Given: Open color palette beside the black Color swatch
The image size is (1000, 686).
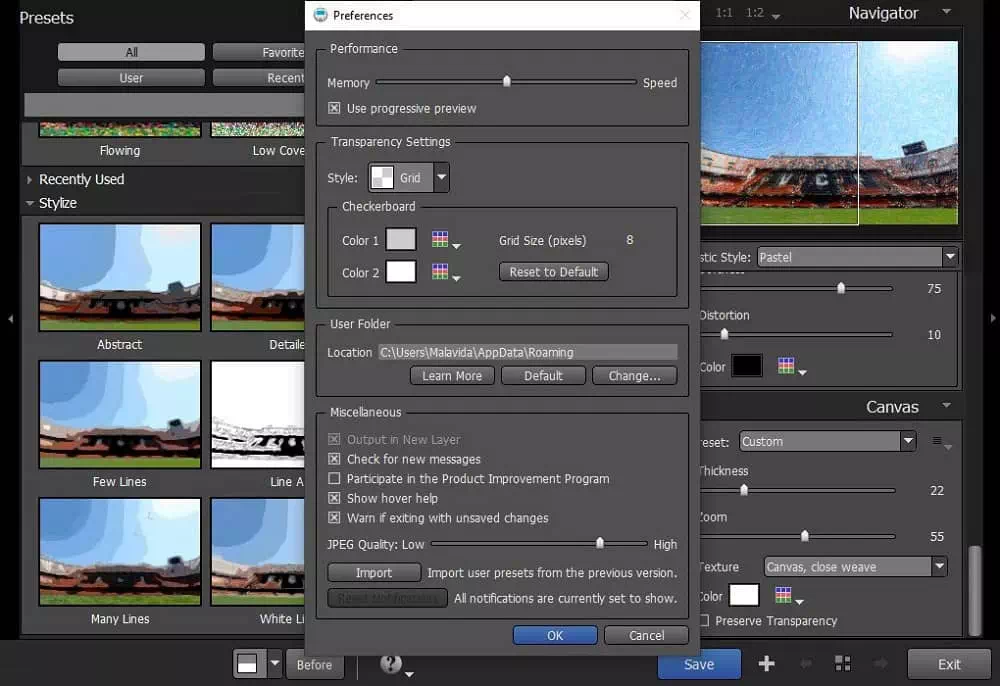Looking at the screenshot, I should point(791,366).
